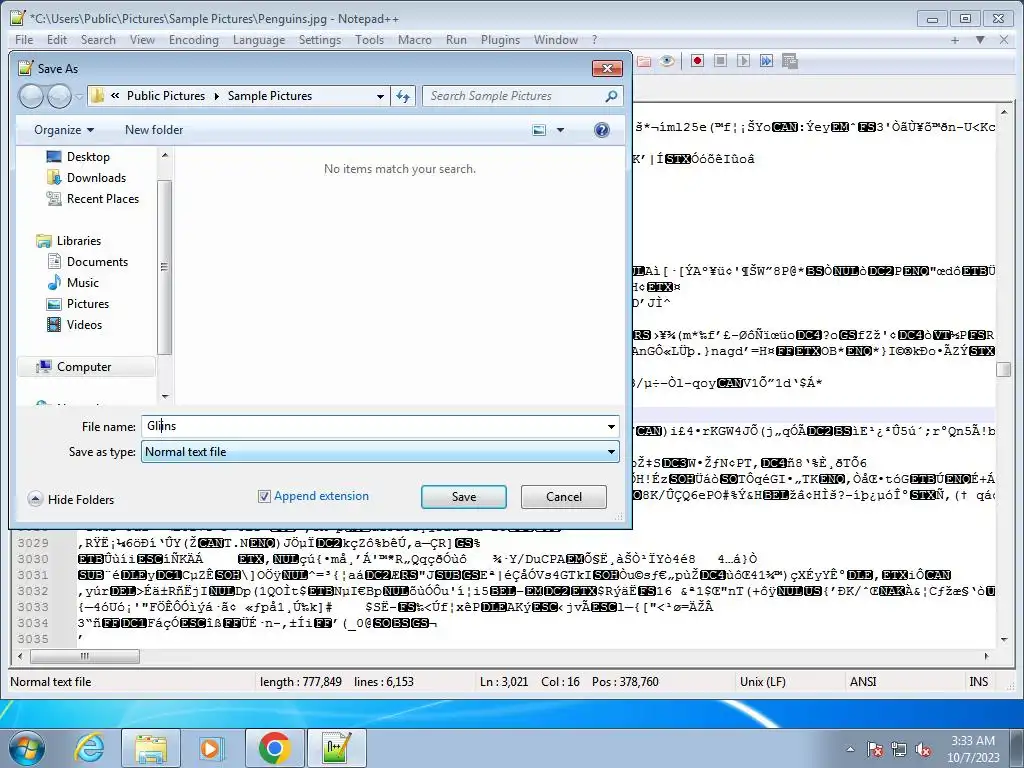Open the view options dropdown arrow
Viewport: 1024px width, 768px height.
(560, 130)
